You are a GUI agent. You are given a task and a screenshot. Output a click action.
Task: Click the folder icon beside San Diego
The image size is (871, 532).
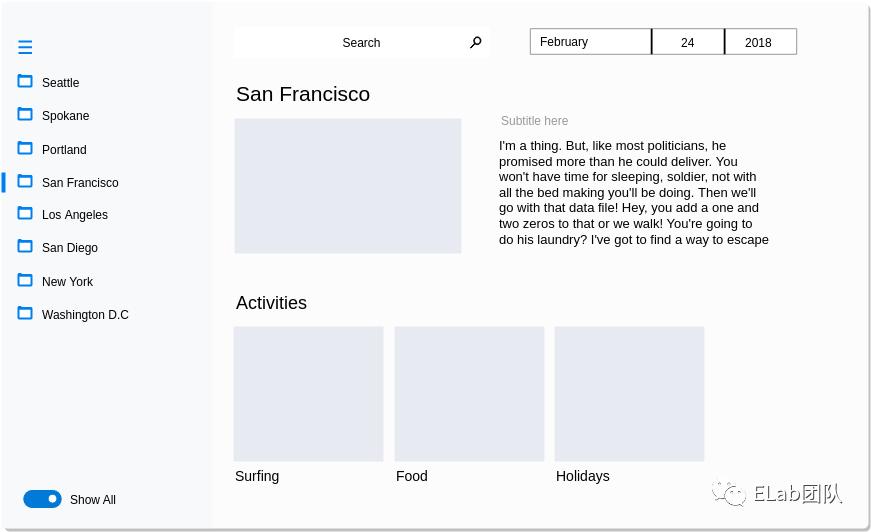click(25, 246)
